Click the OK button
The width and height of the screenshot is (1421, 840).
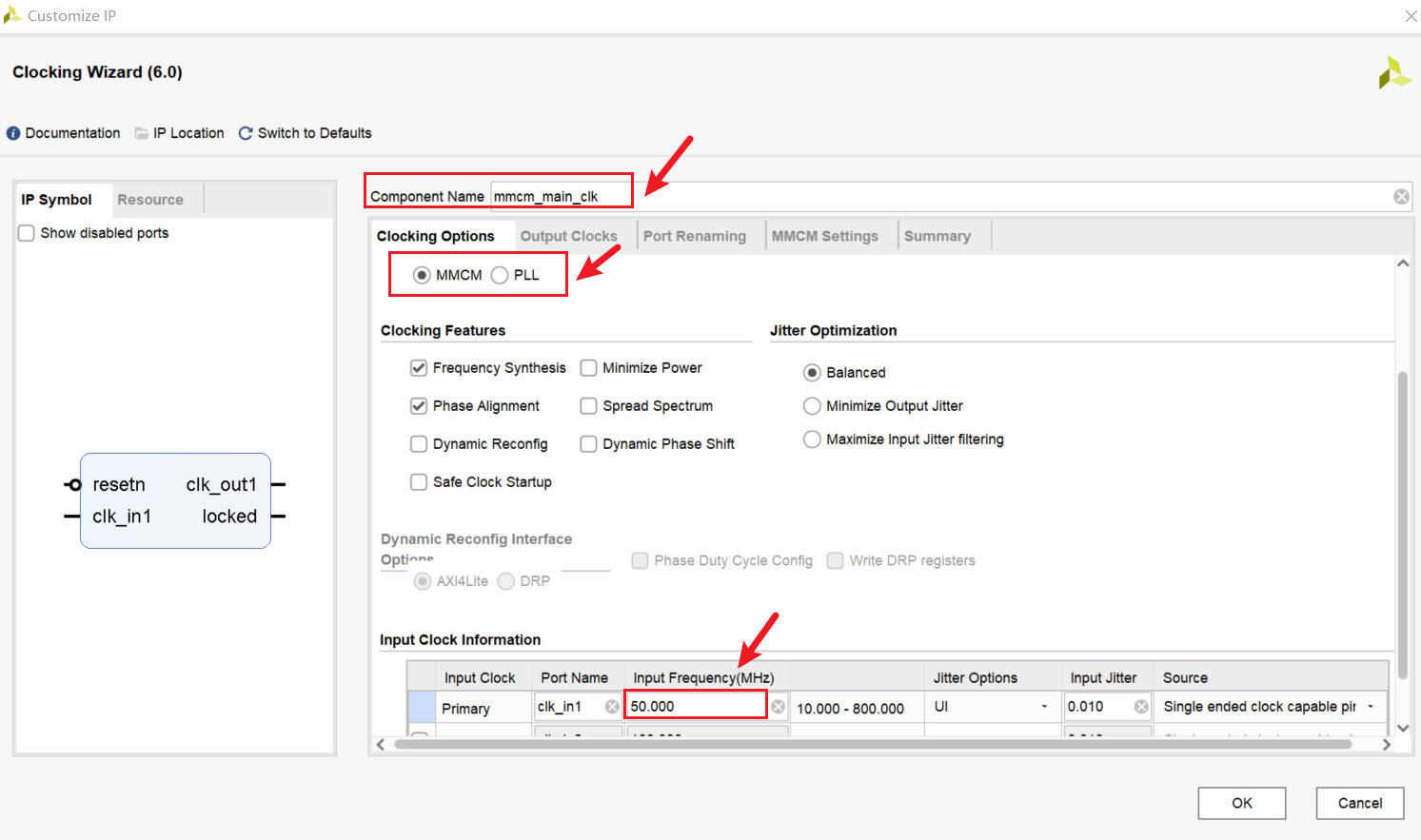click(1242, 803)
